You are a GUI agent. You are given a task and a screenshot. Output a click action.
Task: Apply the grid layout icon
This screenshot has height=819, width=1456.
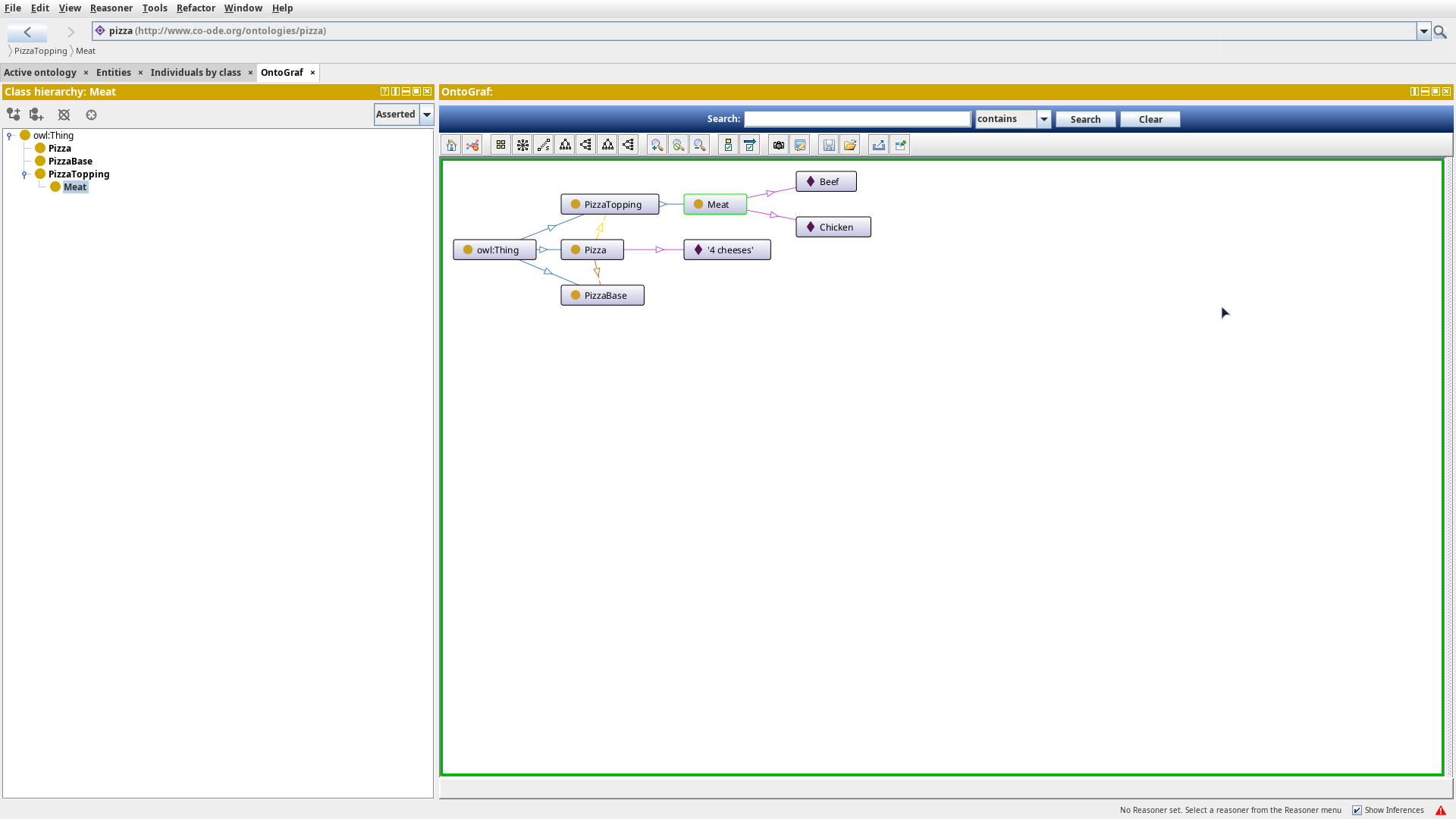click(500, 145)
